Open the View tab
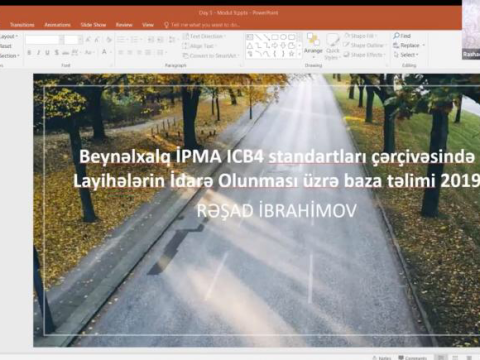 (x=148, y=25)
